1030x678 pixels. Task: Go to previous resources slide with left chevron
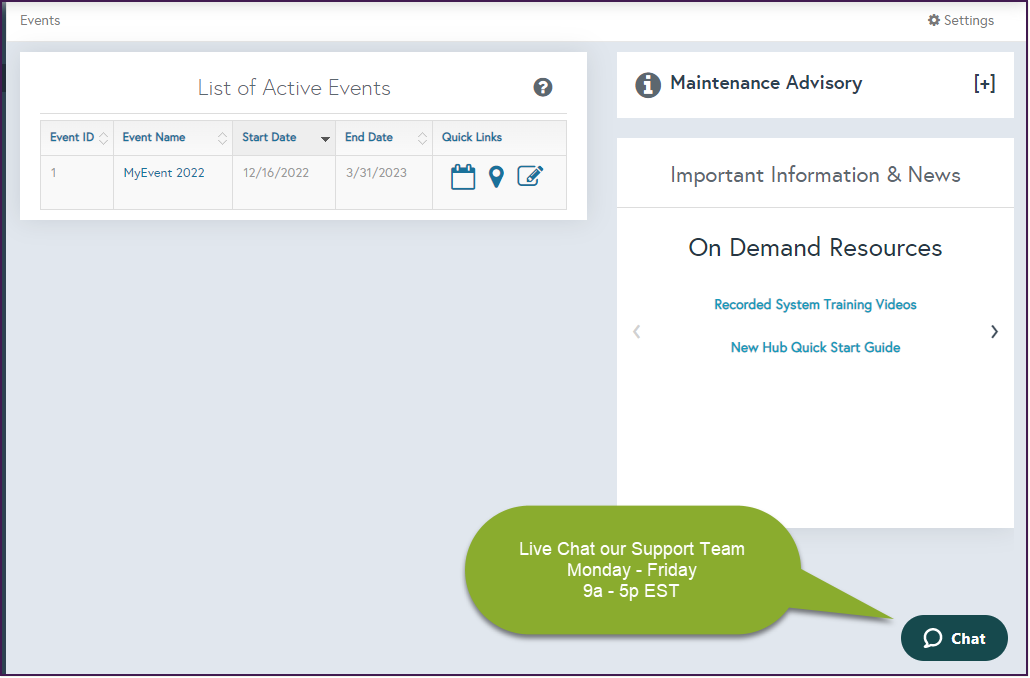click(x=637, y=332)
